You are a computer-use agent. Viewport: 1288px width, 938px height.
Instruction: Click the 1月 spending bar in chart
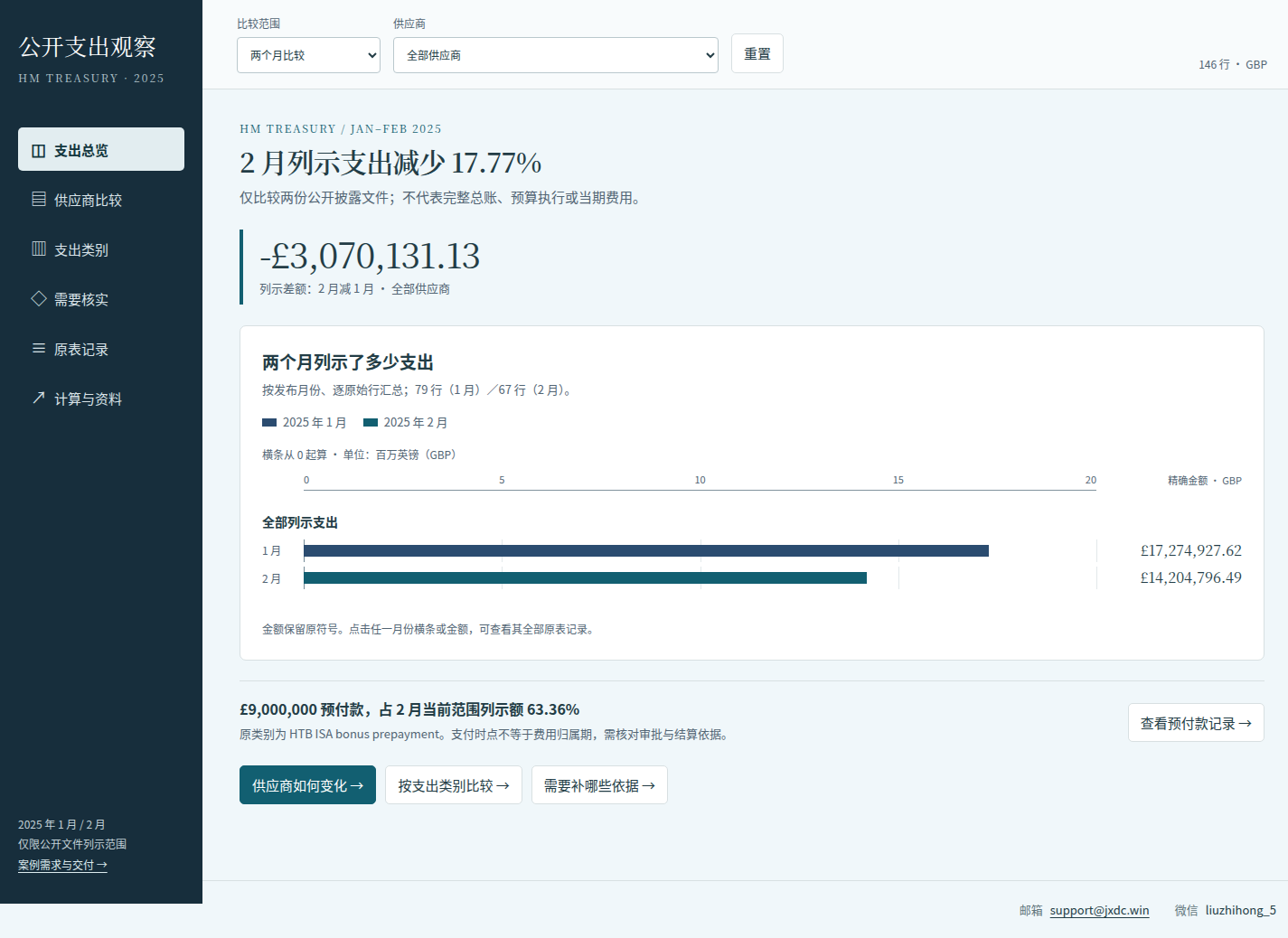click(x=646, y=550)
